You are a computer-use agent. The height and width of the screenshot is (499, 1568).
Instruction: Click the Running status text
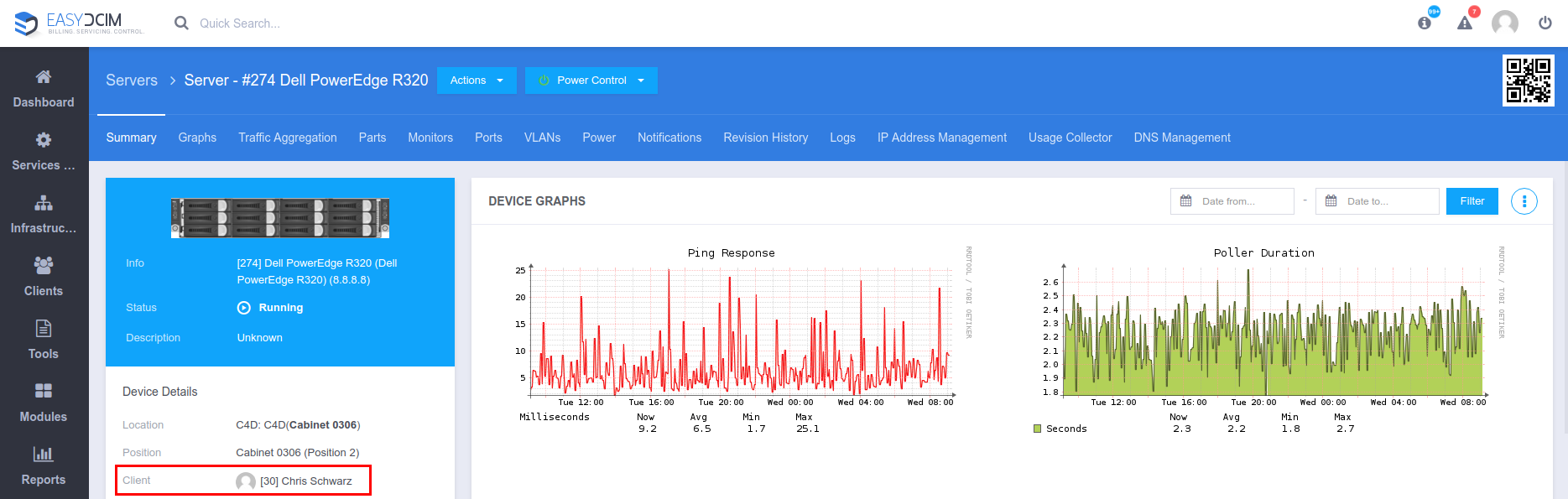tap(281, 308)
